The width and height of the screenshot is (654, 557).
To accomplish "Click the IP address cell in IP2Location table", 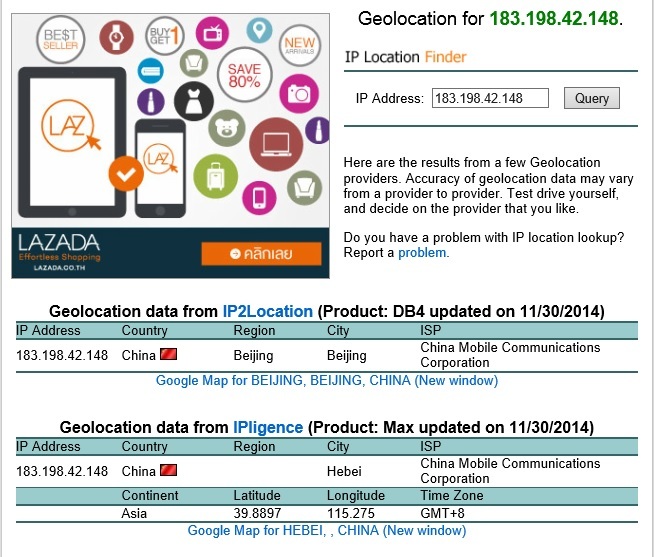I will [x=62, y=355].
